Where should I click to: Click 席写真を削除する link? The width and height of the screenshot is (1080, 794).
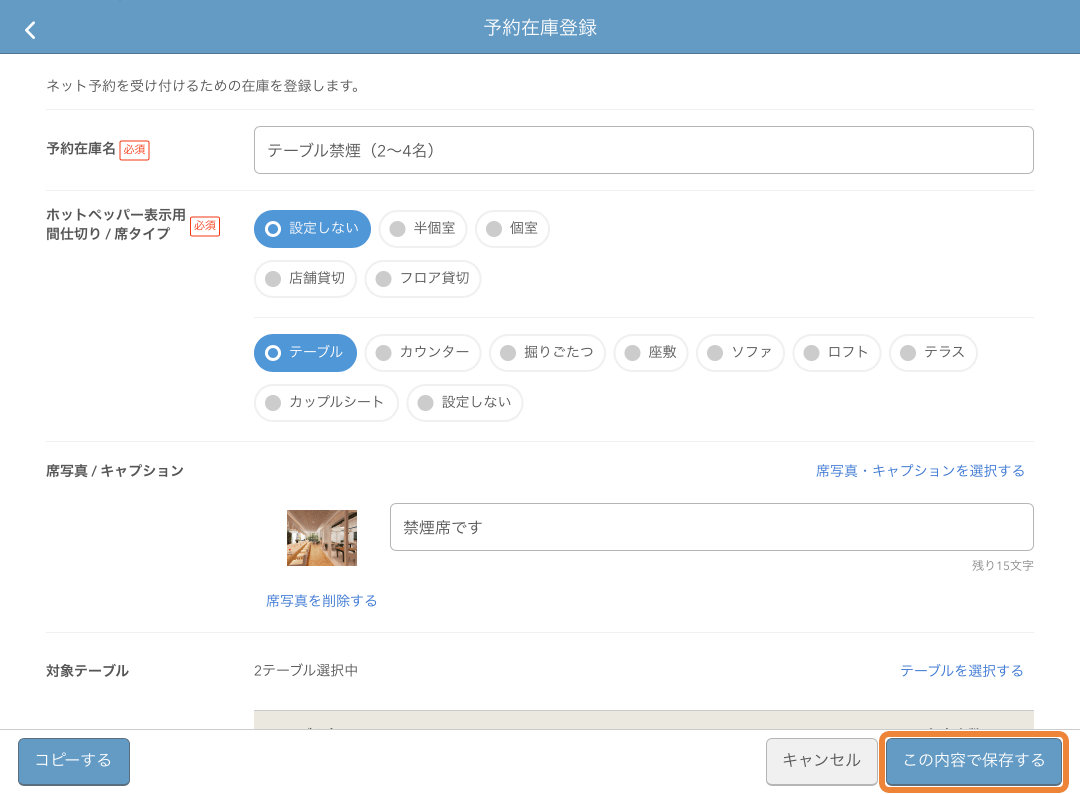[x=322, y=600]
